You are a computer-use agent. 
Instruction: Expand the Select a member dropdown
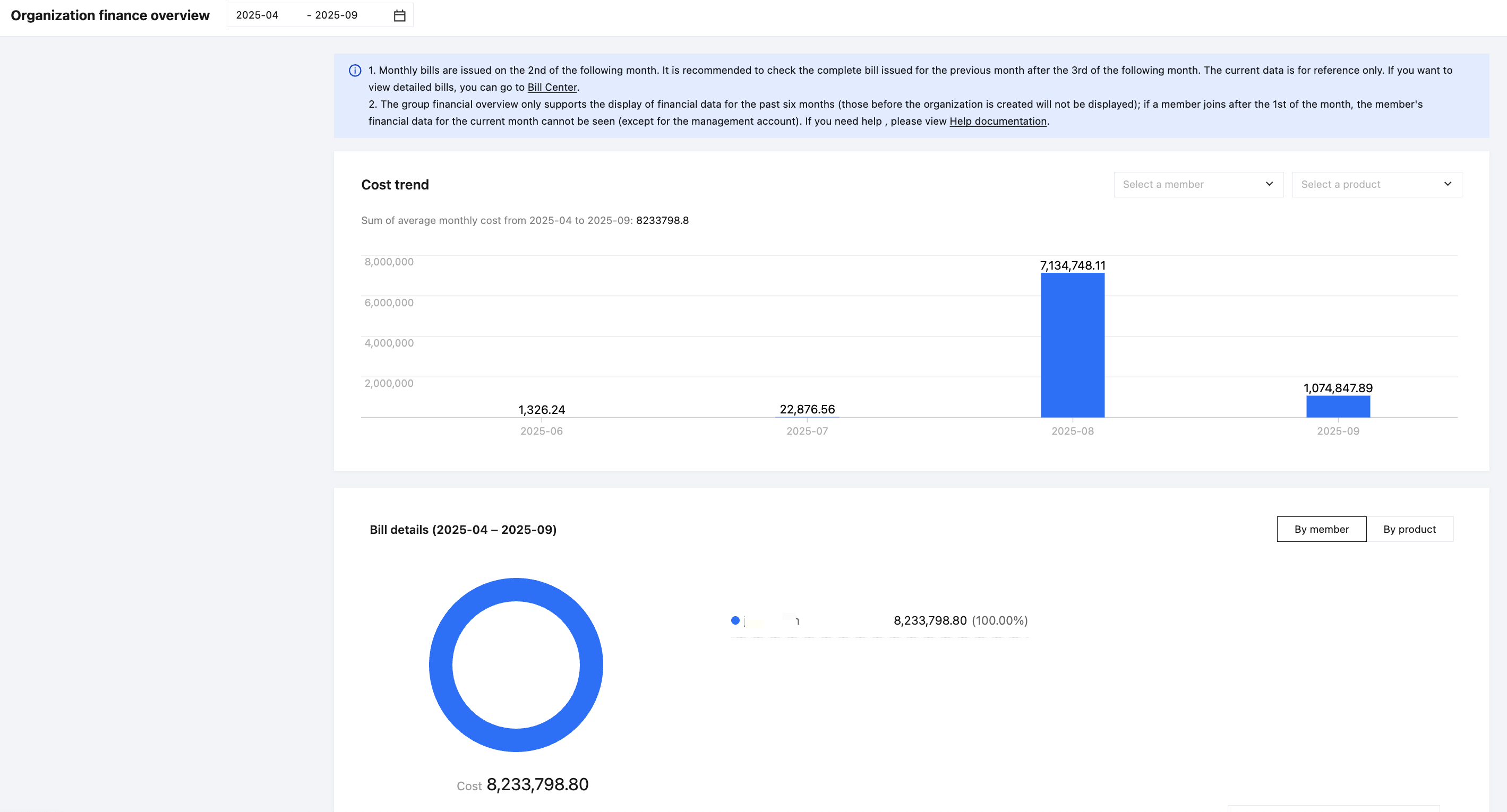[1198, 185]
